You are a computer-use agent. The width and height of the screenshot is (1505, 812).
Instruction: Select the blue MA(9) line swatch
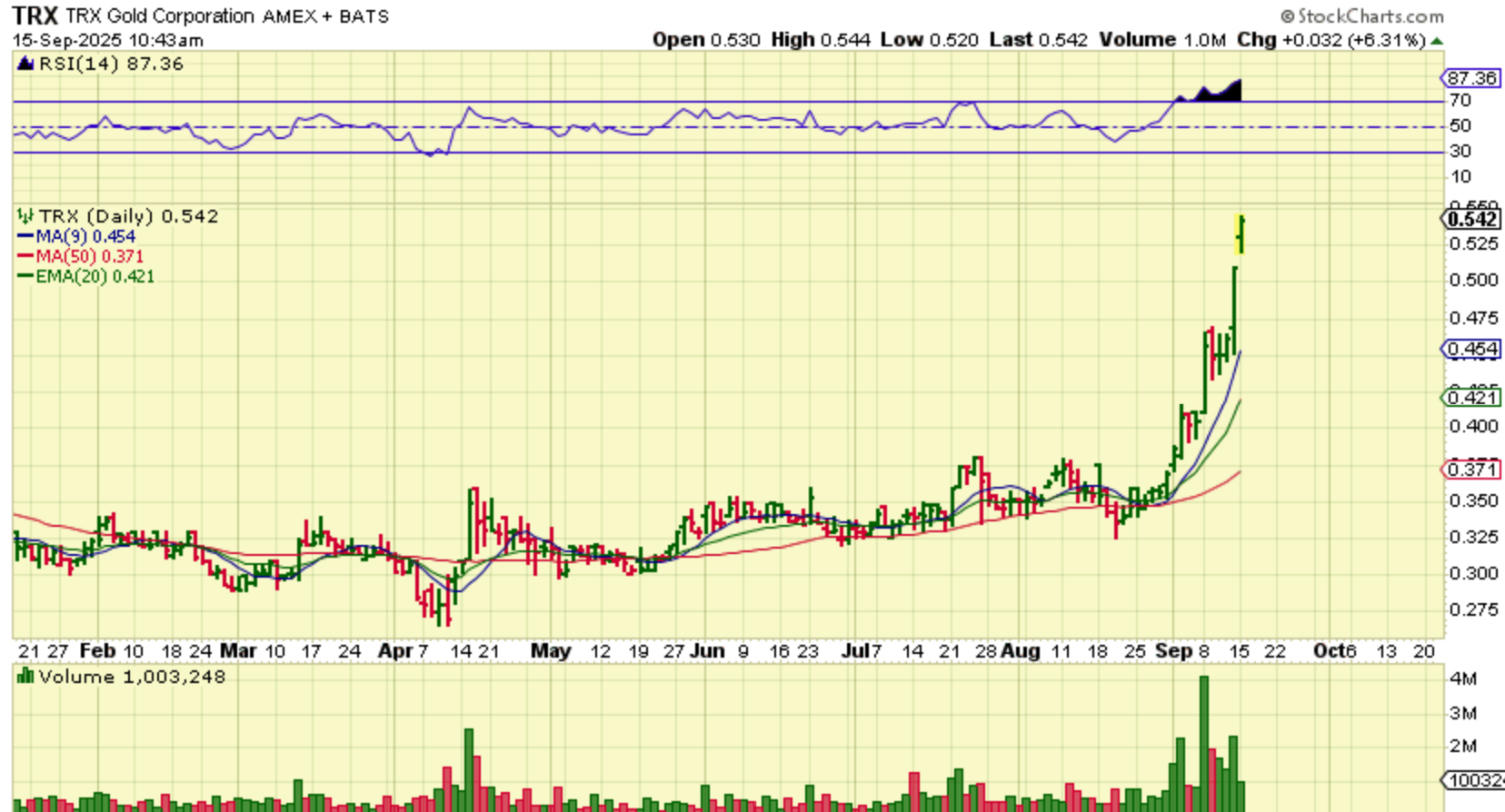(x=25, y=237)
